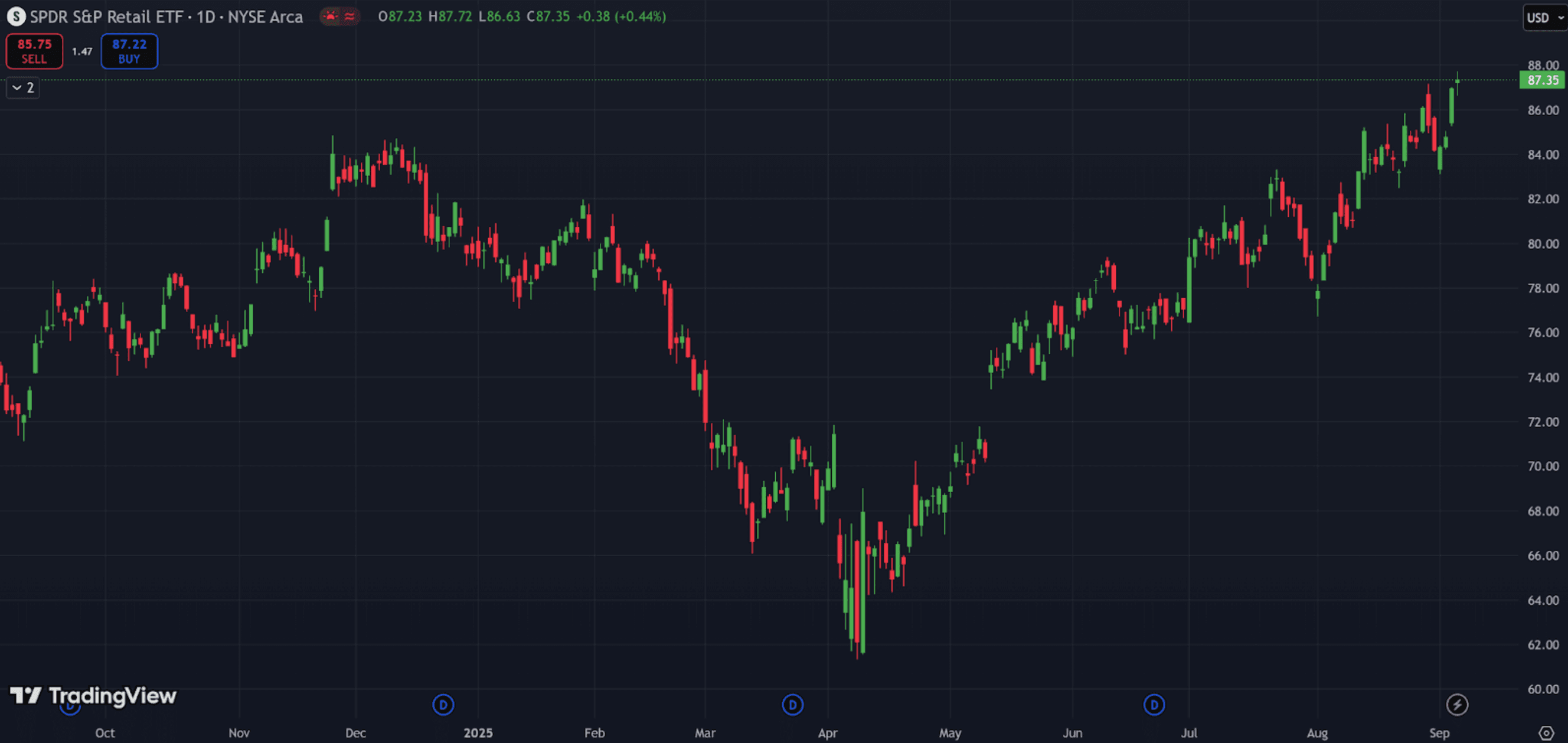Open the dividend marker near Mar
The width and height of the screenshot is (1568, 743).
(792, 705)
